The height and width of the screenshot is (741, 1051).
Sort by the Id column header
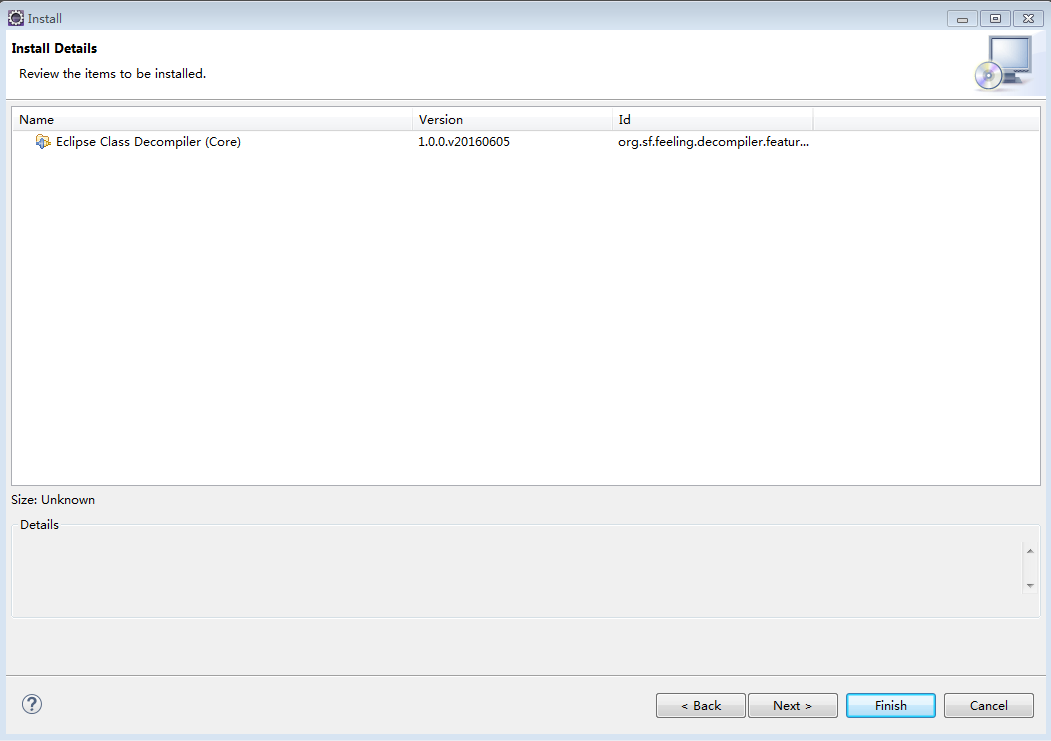pos(713,119)
